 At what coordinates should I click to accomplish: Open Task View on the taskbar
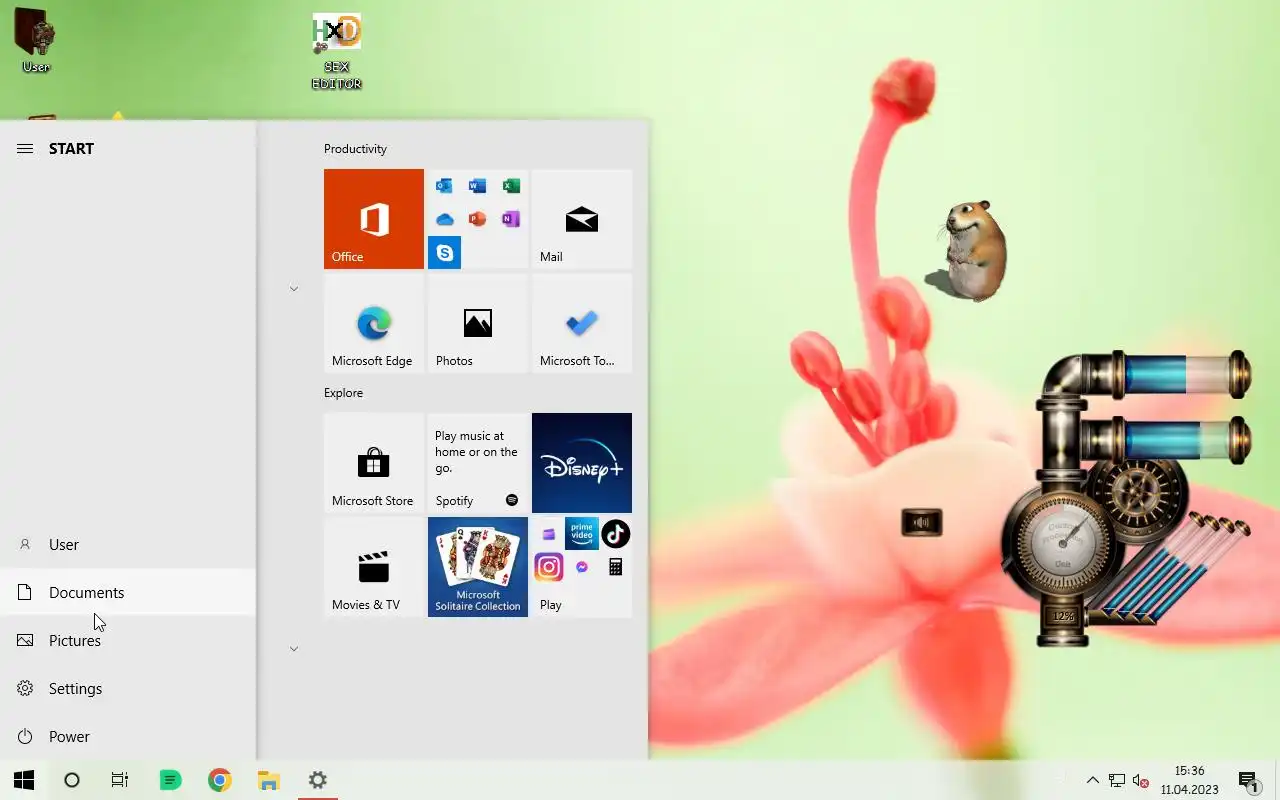tap(120, 780)
